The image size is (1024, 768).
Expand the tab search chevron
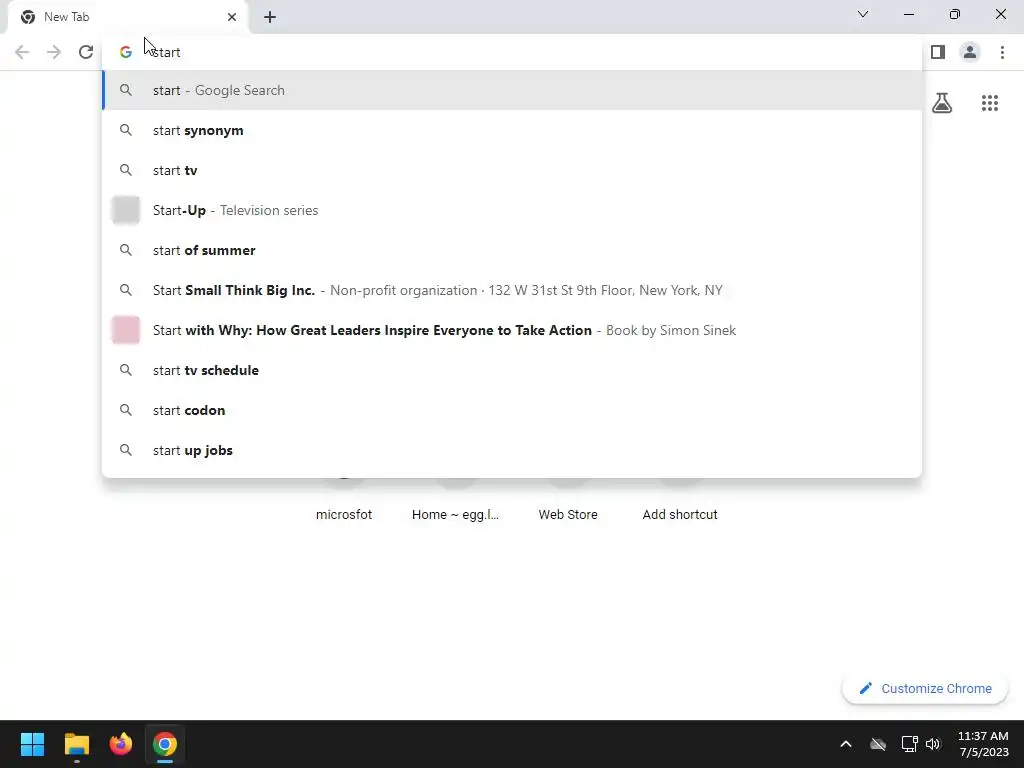coord(863,14)
